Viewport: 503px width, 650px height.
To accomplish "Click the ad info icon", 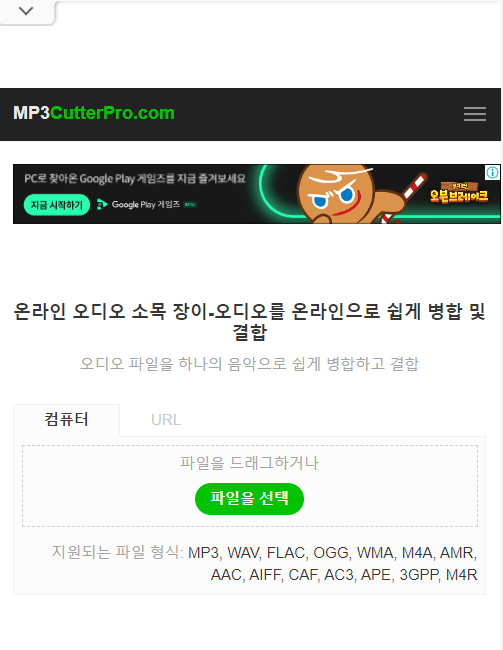I will click(x=492, y=172).
